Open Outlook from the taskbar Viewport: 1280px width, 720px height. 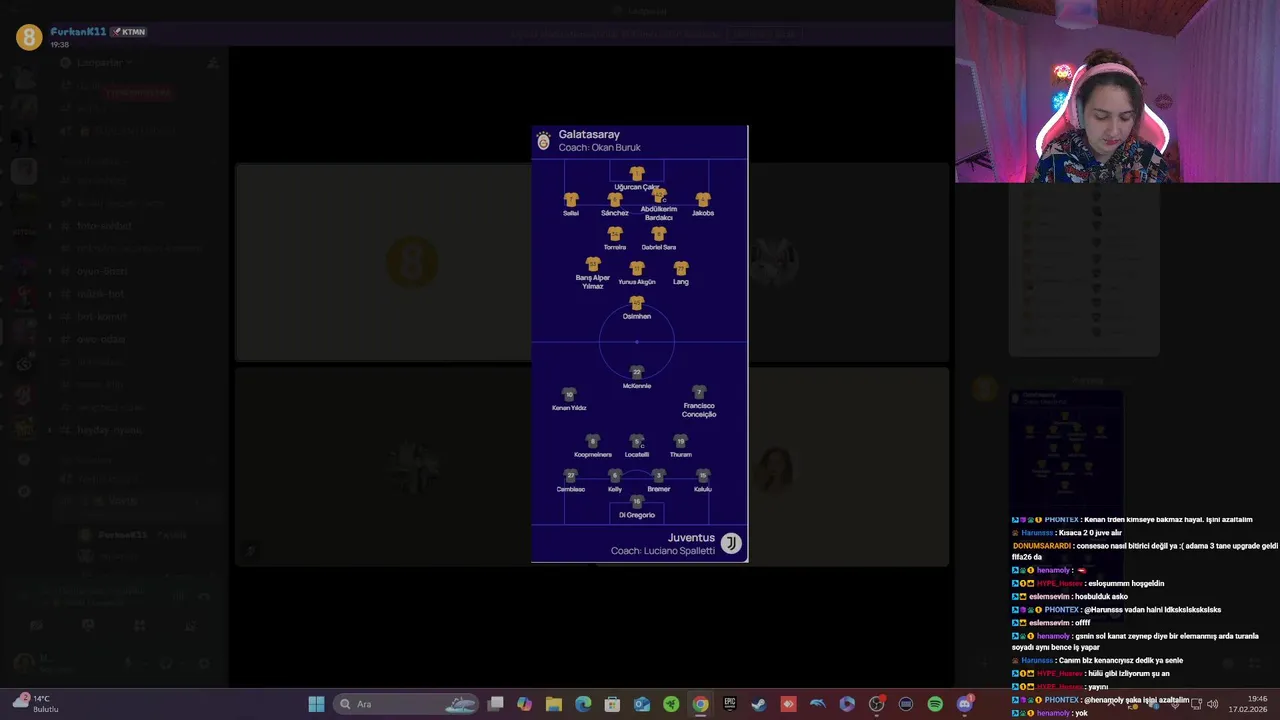pyautogui.click(x=642, y=704)
